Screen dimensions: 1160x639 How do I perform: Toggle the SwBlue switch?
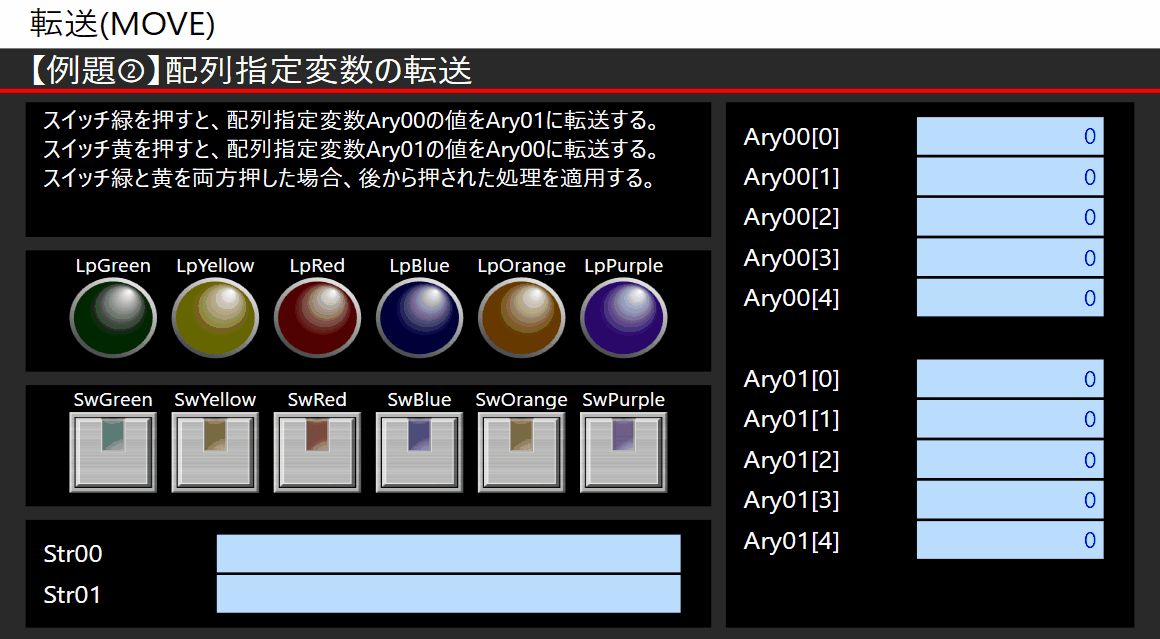(419, 452)
